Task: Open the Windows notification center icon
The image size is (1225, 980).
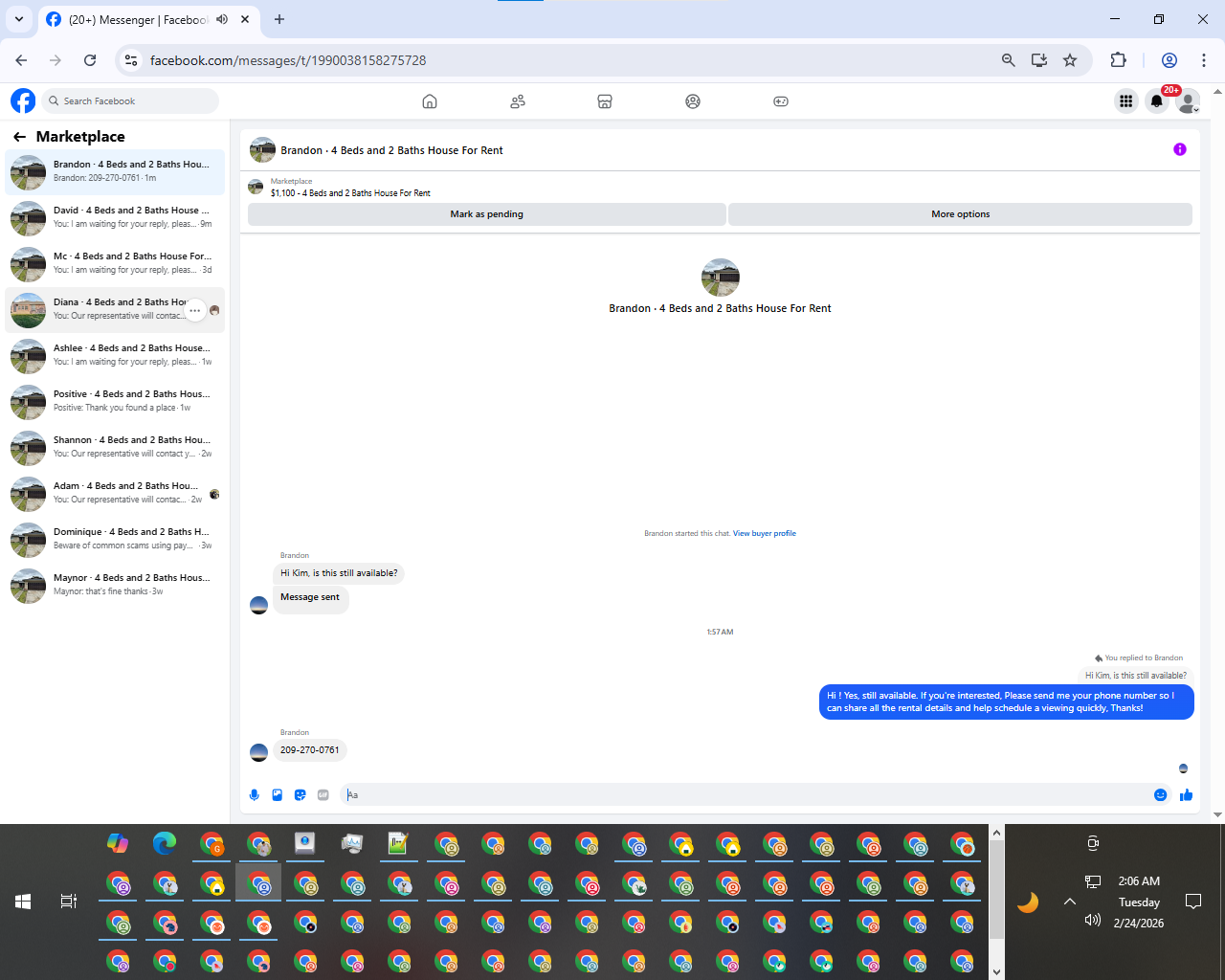Action: (1193, 902)
